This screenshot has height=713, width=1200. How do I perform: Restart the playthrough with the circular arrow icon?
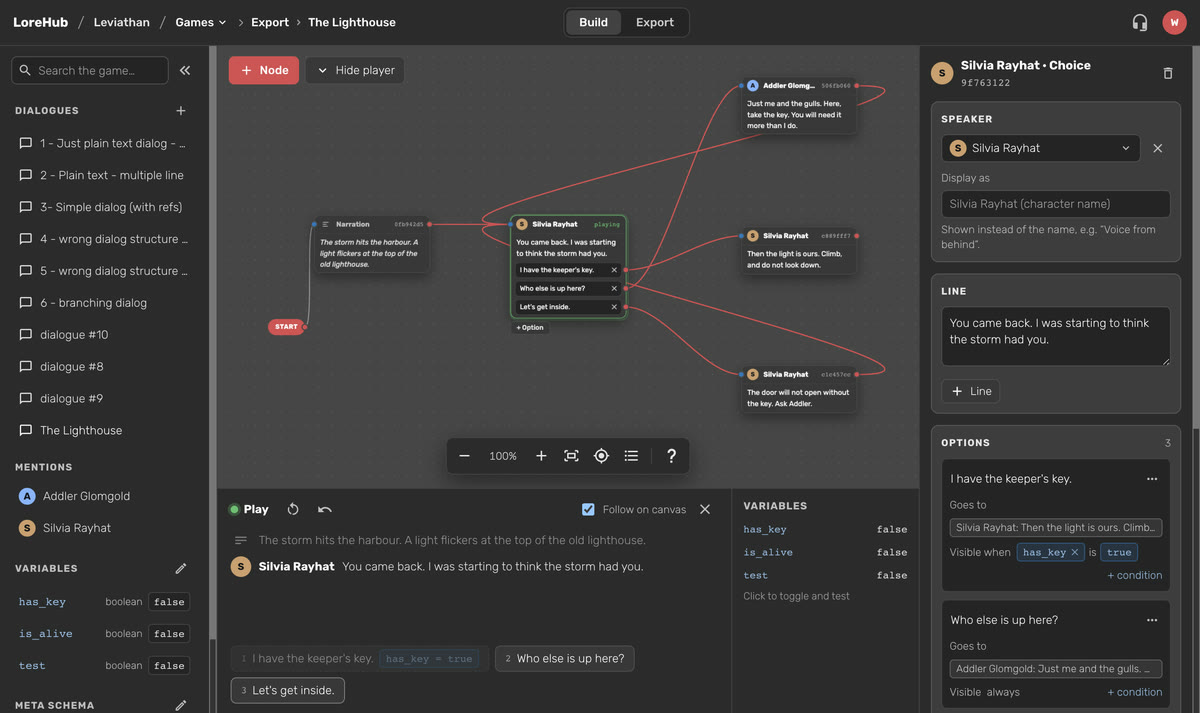click(293, 509)
